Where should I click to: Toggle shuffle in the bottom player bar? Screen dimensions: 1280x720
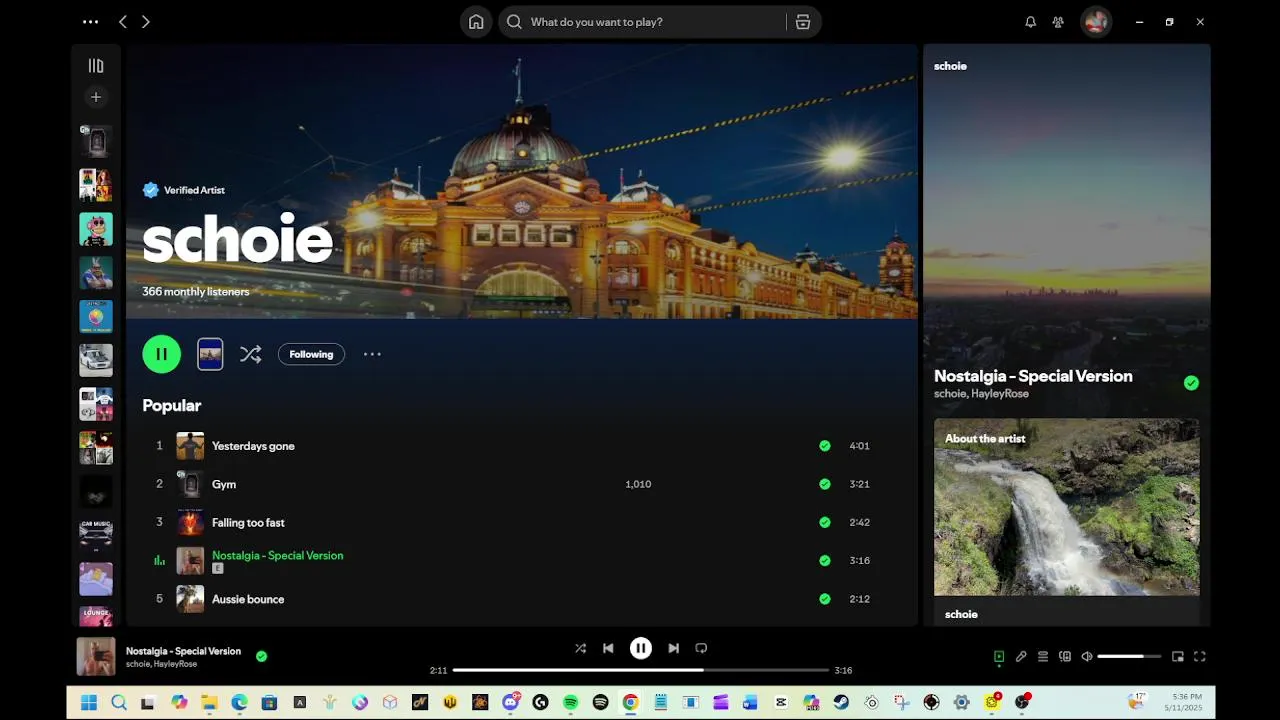pos(580,648)
